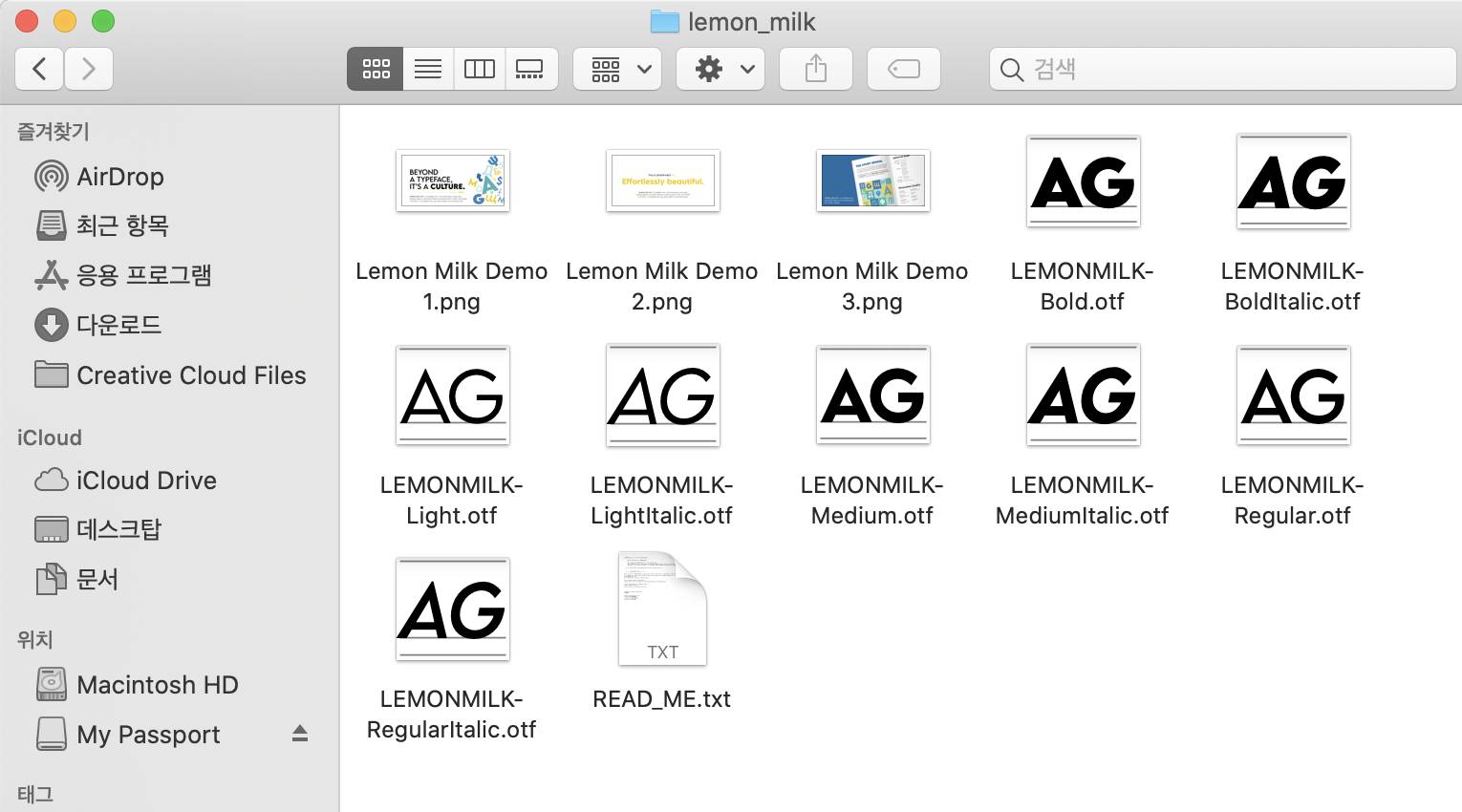Click the file name label "LEMONMILK-Regular.otf"
Screen dimensions: 1462x812
1293,501
